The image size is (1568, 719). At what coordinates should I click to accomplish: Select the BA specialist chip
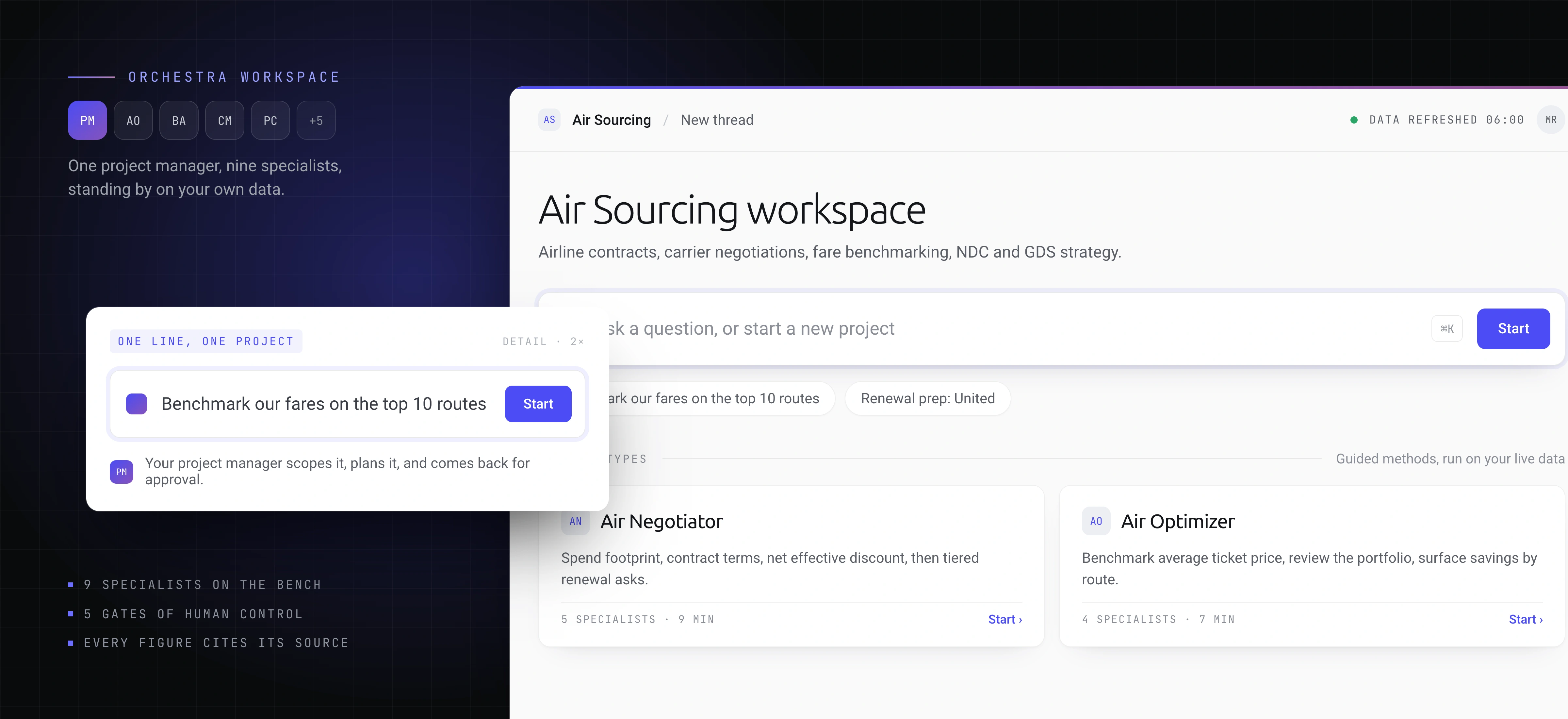(x=178, y=120)
